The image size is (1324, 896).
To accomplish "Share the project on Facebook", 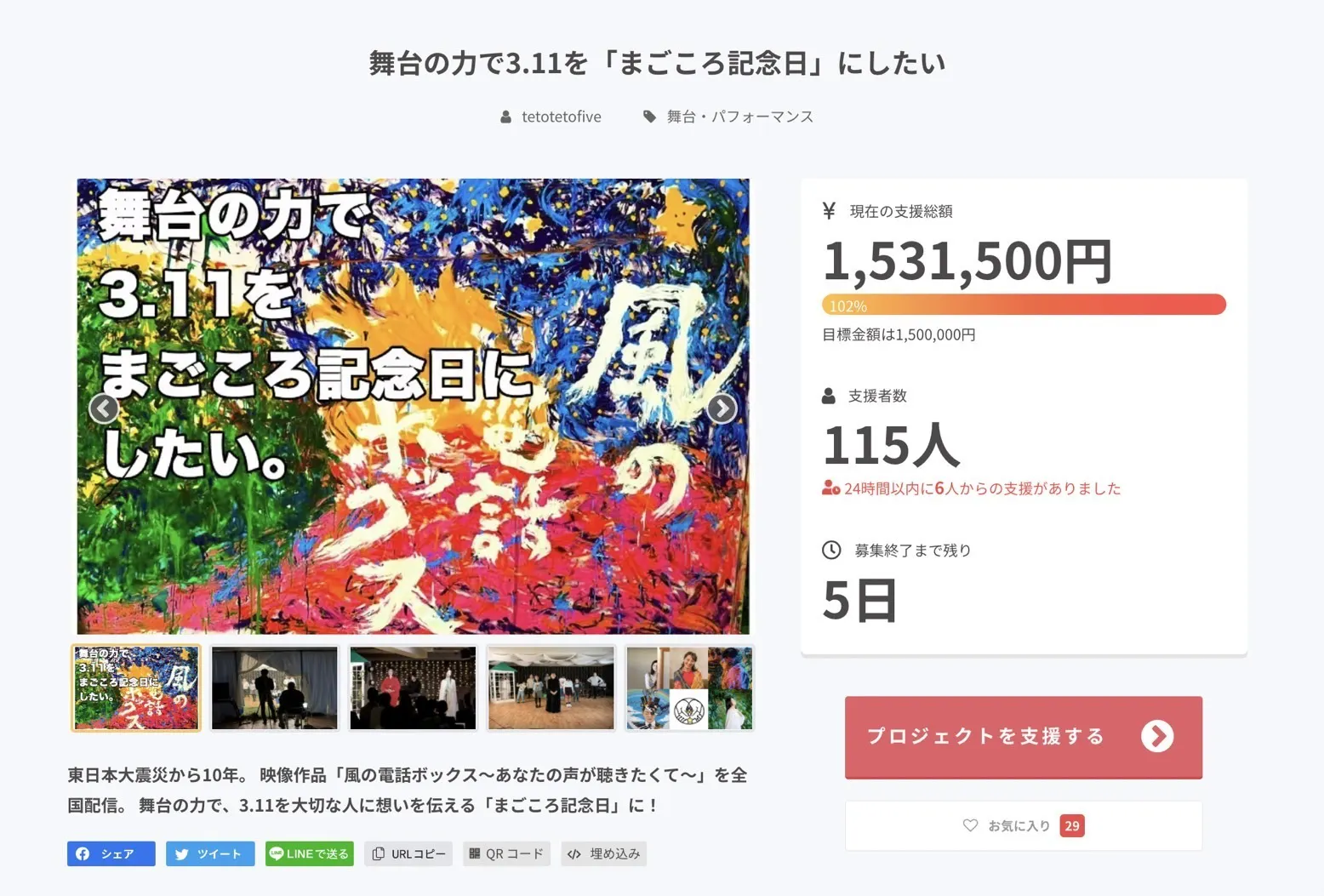I will tap(111, 853).
